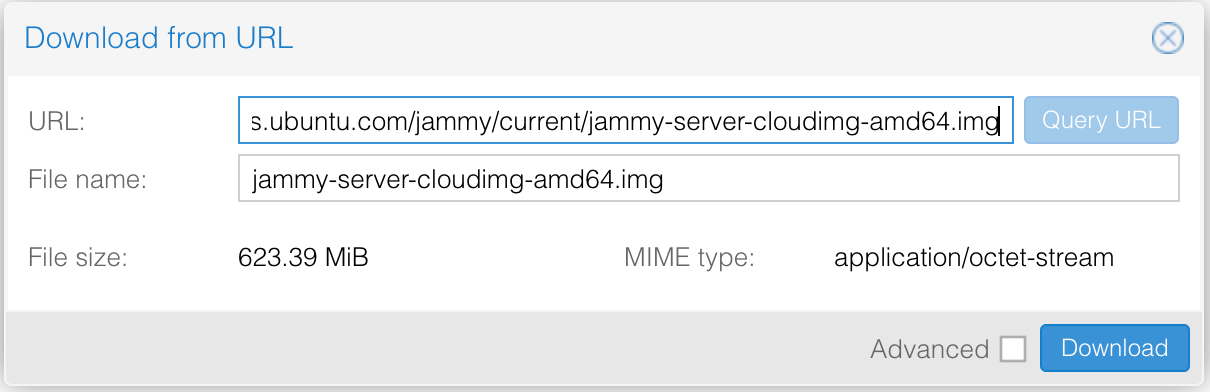Image resolution: width=1210 pixels, height=392 pixels.
Task: Click the Download from URL title text
Action: [158, 39]
